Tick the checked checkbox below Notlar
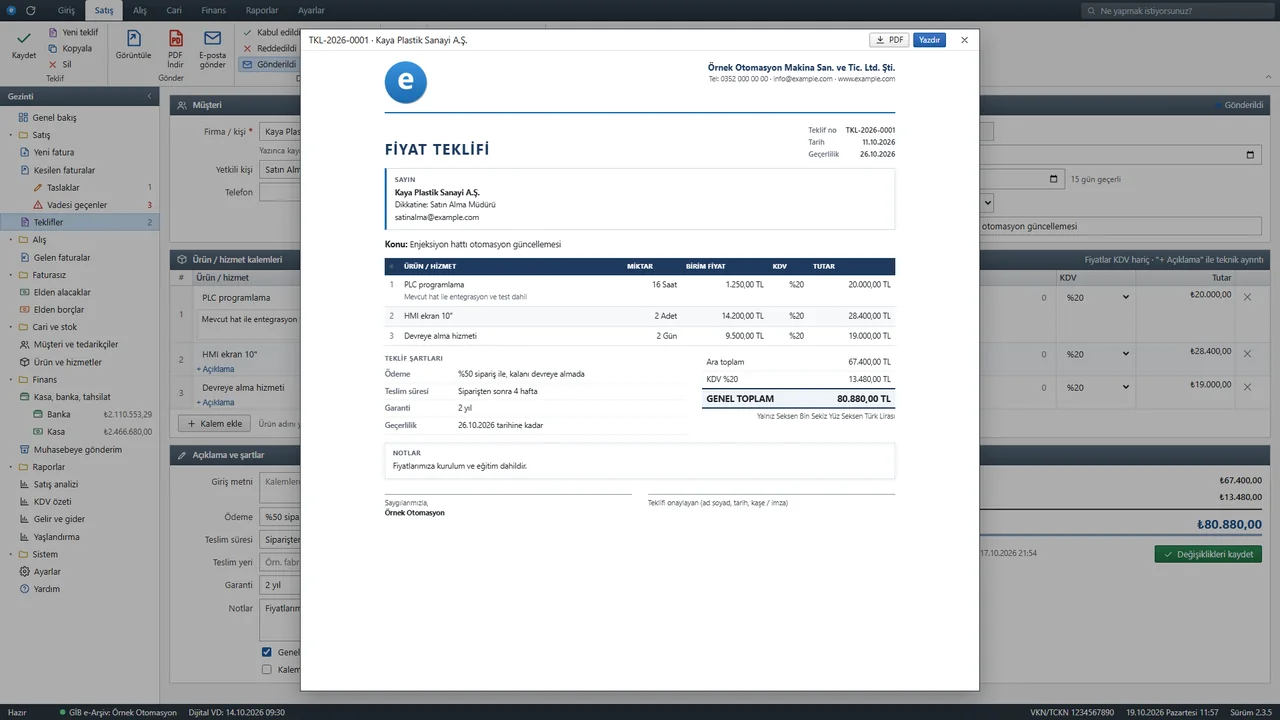This screenshot has height=720, width=1280. pos(267,652)
